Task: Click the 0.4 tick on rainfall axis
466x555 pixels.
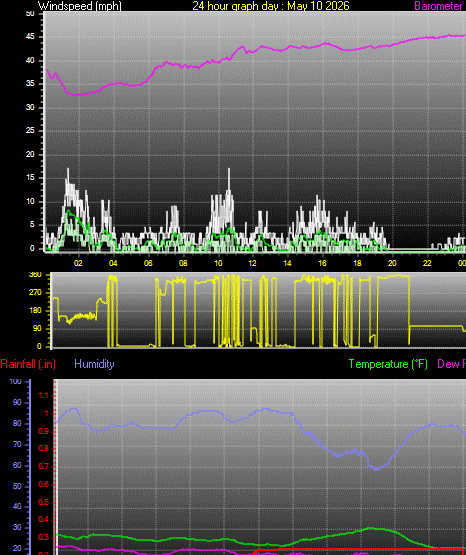Action: click(x=44, y=520)
